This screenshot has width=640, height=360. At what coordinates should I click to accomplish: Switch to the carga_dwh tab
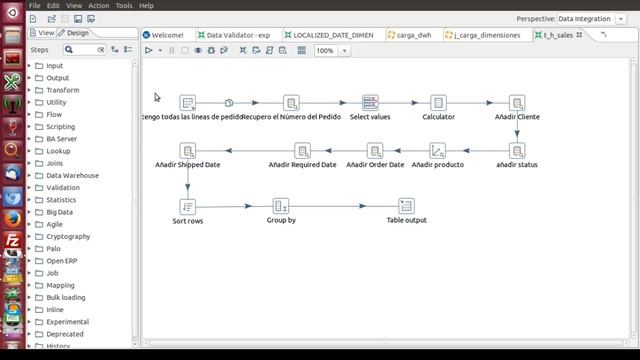tap(410, 35)
